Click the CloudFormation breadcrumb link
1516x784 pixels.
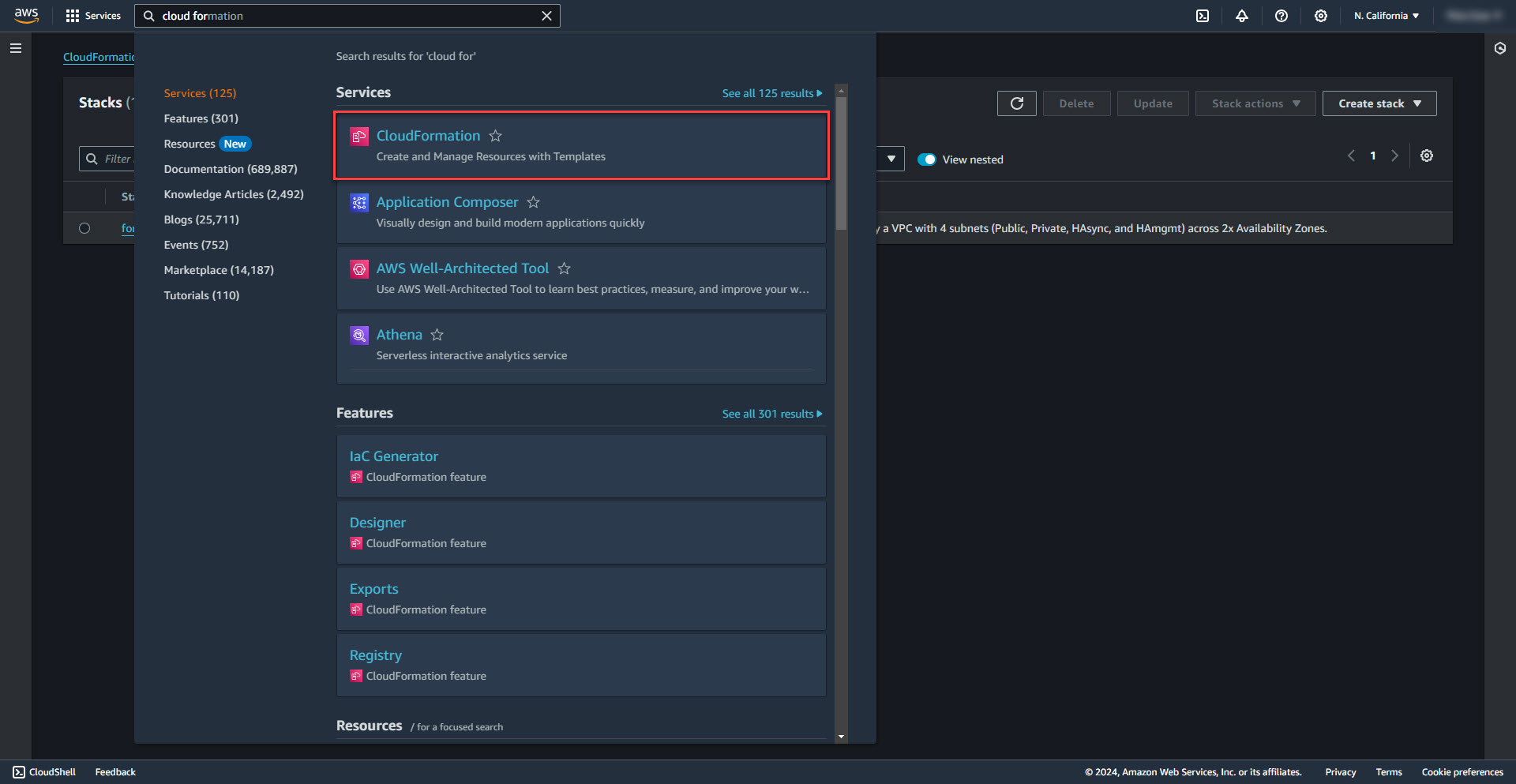(99, 57)
